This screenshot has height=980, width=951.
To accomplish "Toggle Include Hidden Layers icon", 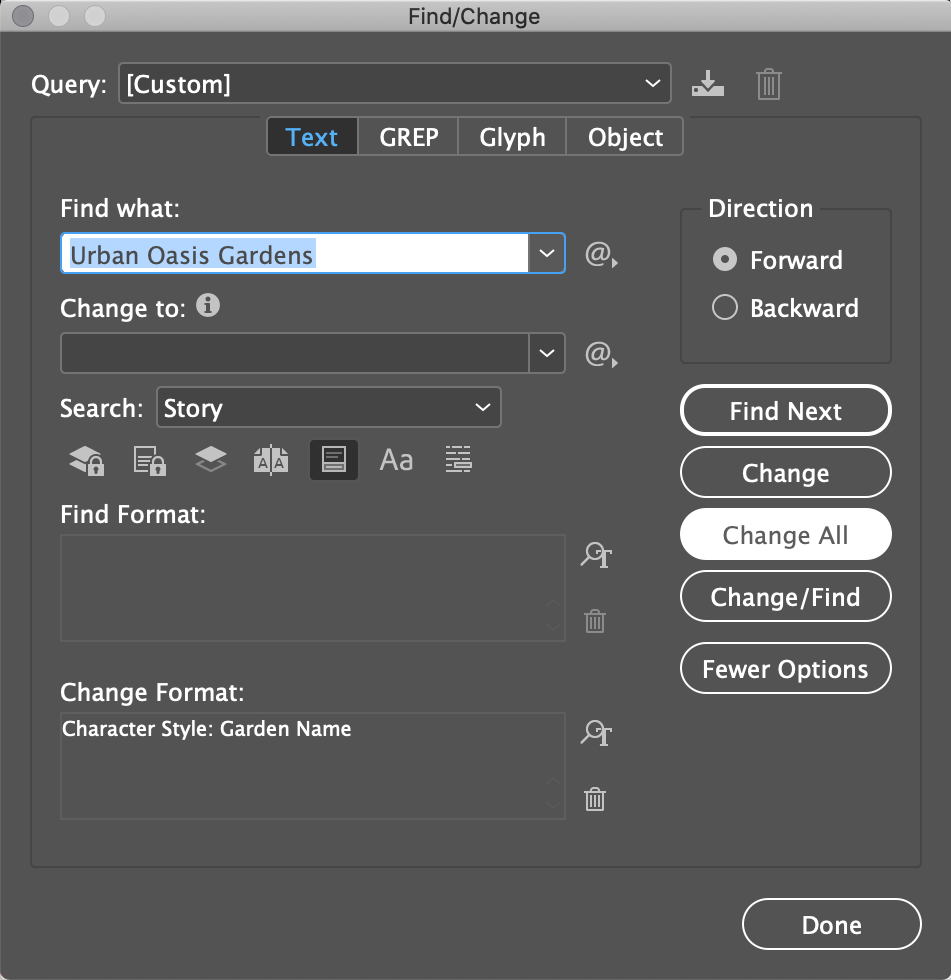I will 211,459.
